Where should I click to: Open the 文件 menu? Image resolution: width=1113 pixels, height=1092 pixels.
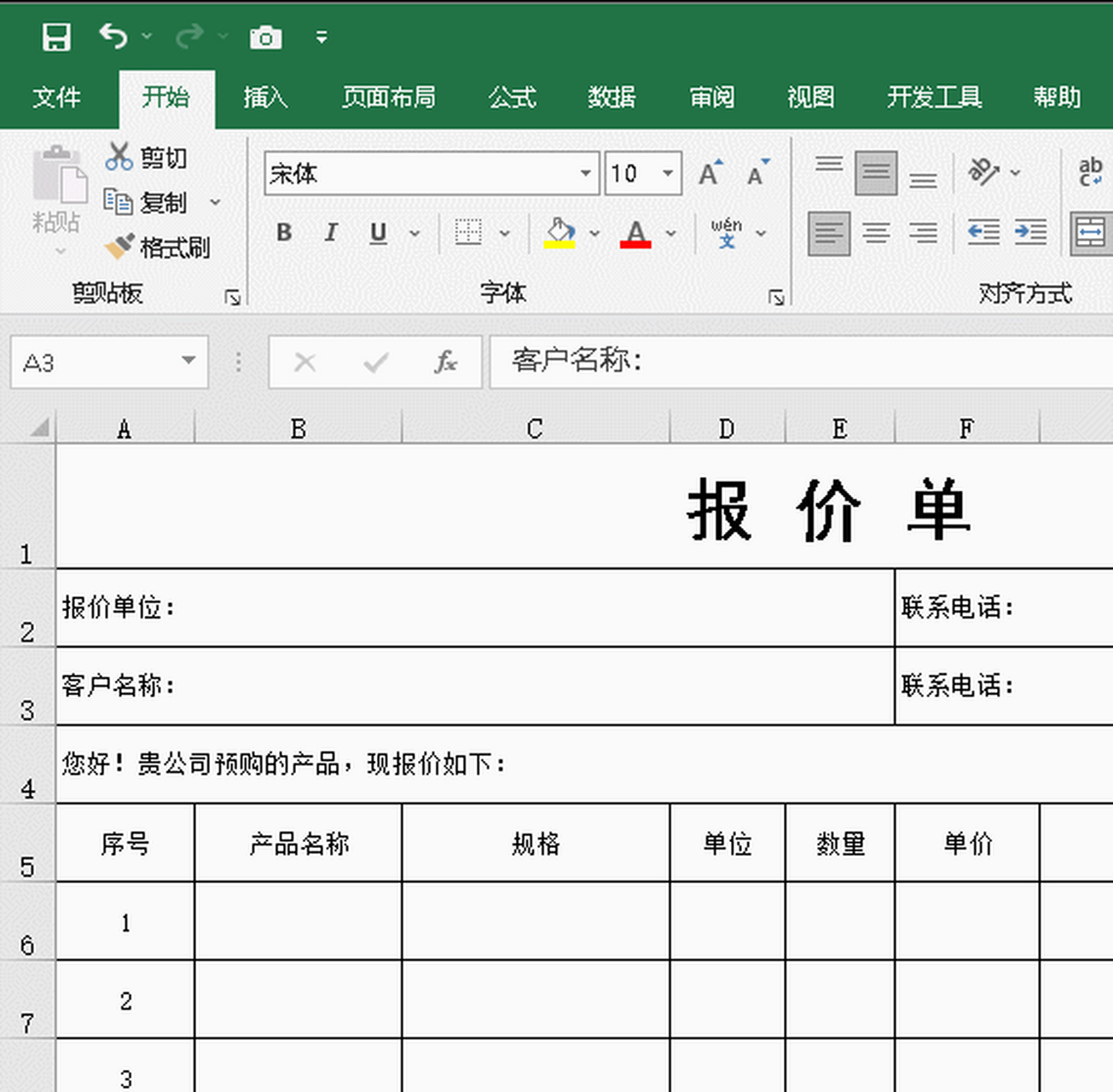[56, 97]
